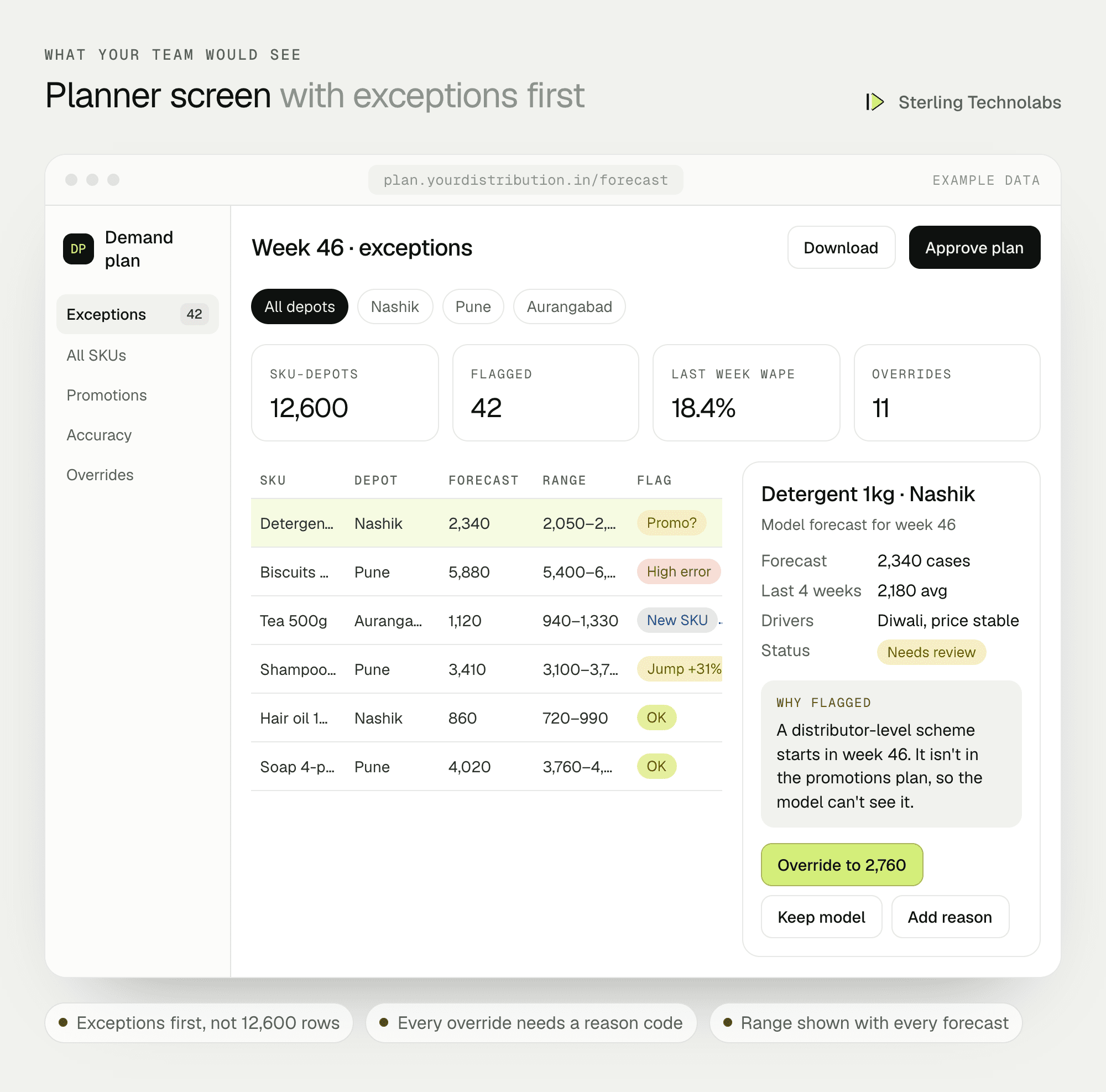This screenshot has height=1092, width=1106.
Task: Open Exceptions in the sidebar
Action: [137, 314]
